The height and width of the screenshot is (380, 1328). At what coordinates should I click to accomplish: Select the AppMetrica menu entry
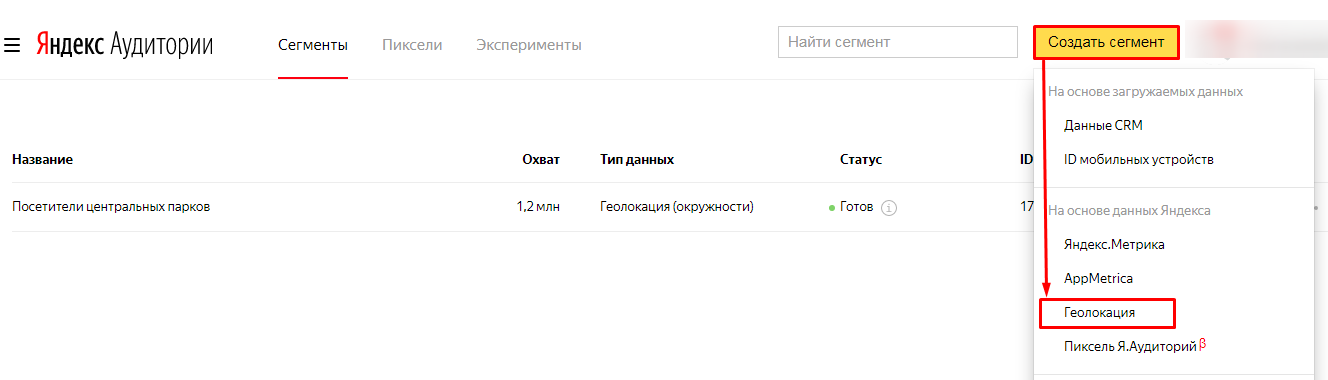pyautogui.click(x=1098, y=278)
